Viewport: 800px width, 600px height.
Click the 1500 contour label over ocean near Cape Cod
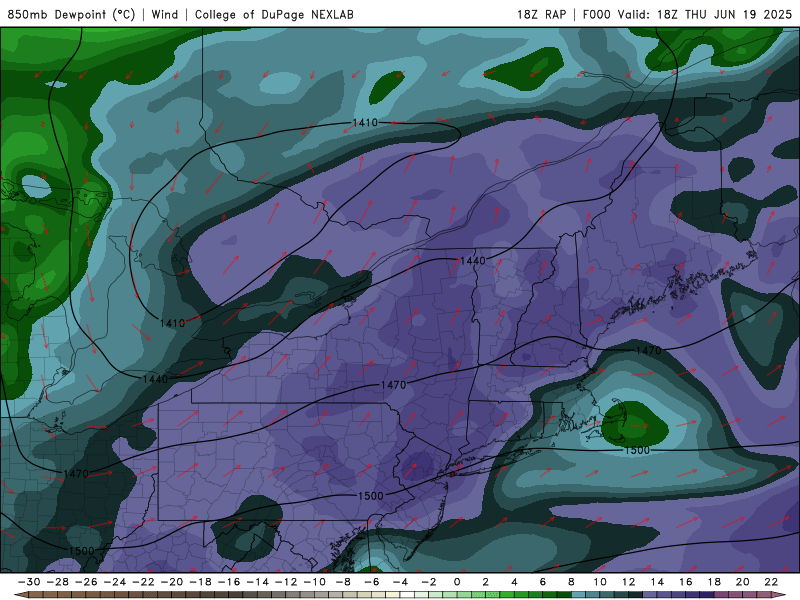(637, 450)
